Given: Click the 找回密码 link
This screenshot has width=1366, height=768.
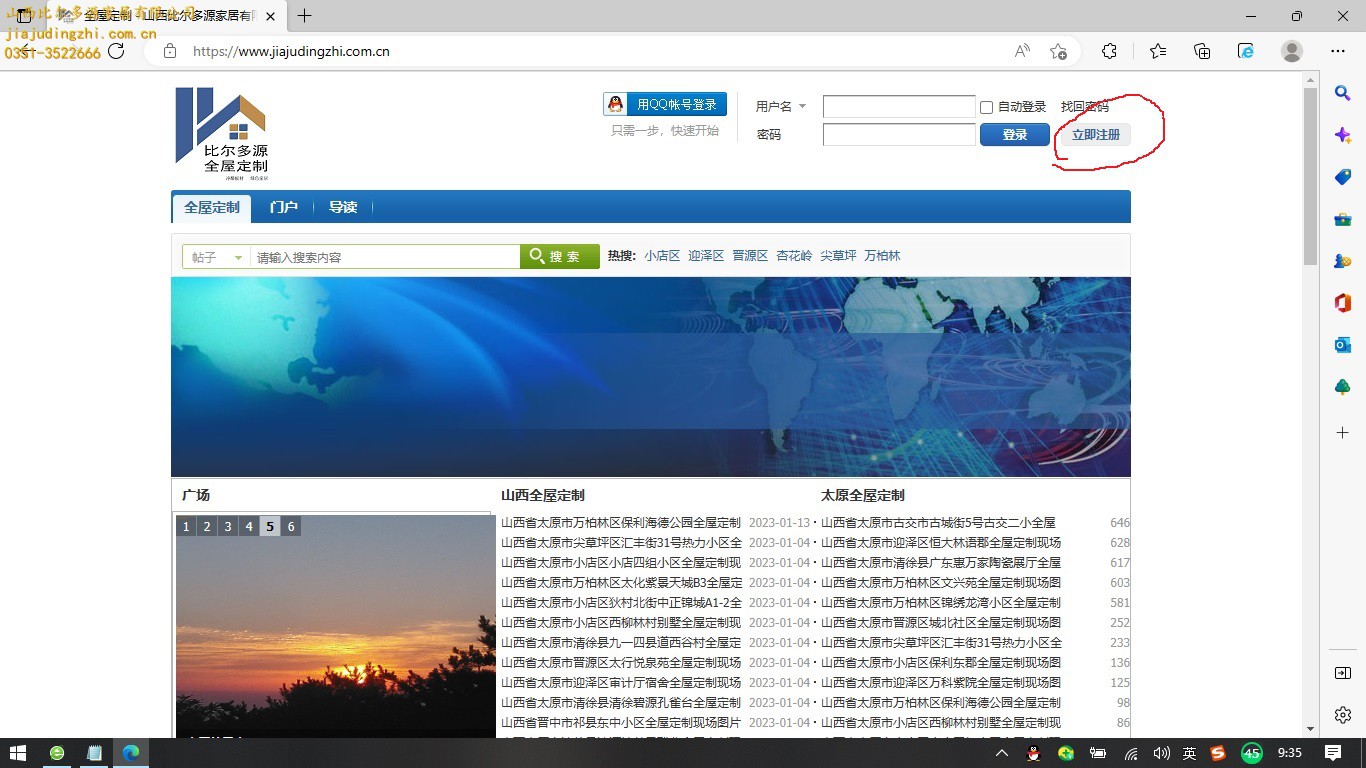Looking at the screenshot, I should click(1085, 106).
